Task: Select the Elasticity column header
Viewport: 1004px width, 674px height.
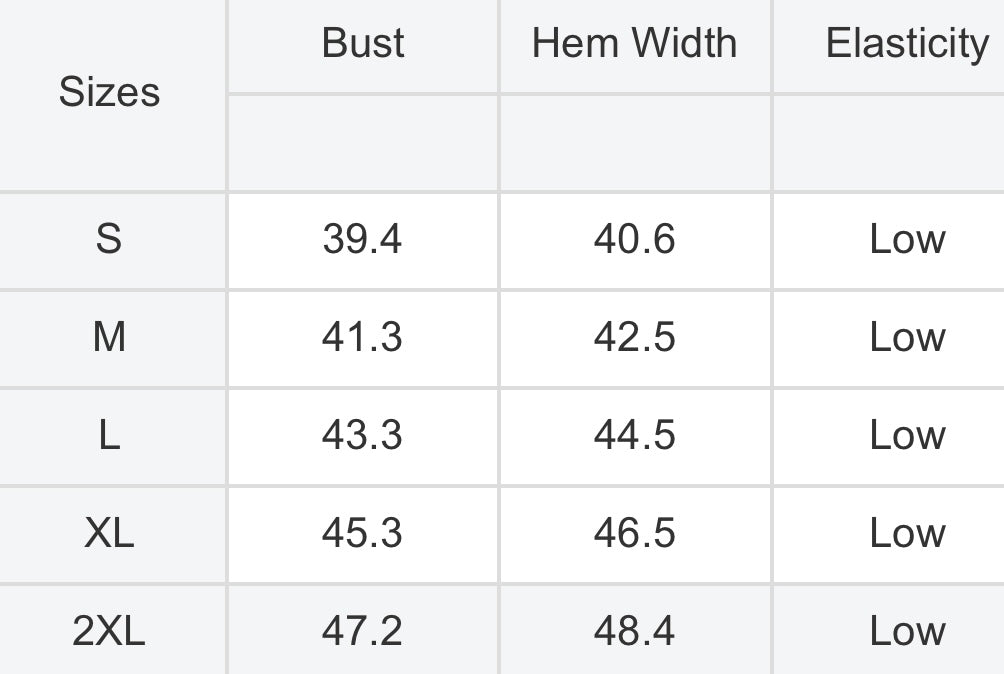Action: (x=907, y=44)
